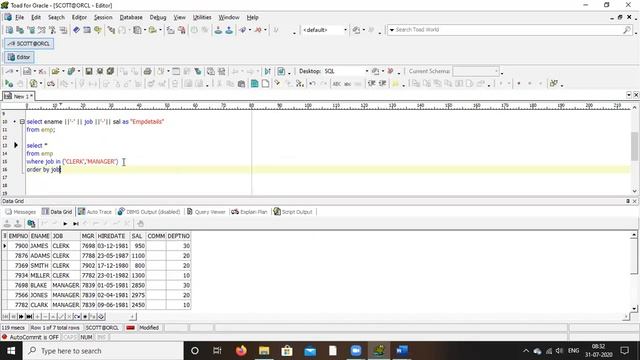The width and height of the screenshot is (640, 360).
Task: Click the File Explorer icon in the taskbar
Action: [264, 351]
